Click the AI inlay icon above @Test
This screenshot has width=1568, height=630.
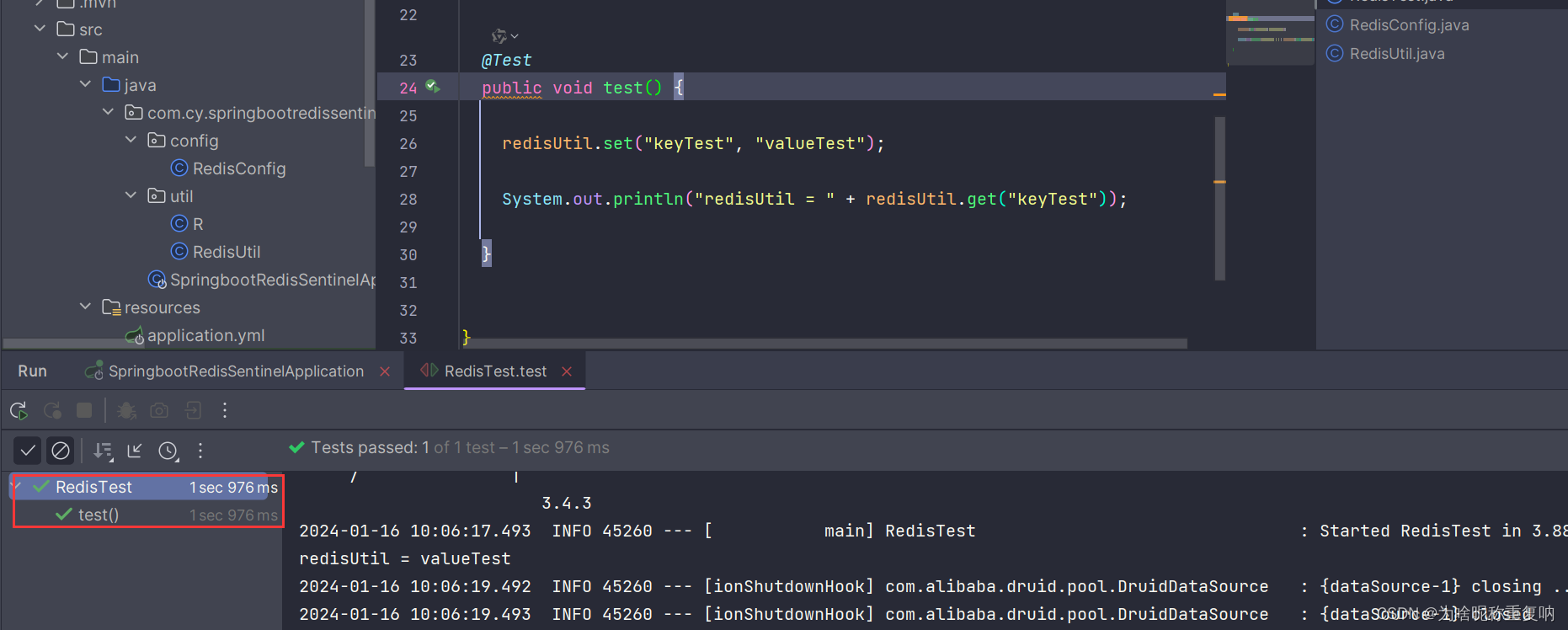click(x=504, y=36)
